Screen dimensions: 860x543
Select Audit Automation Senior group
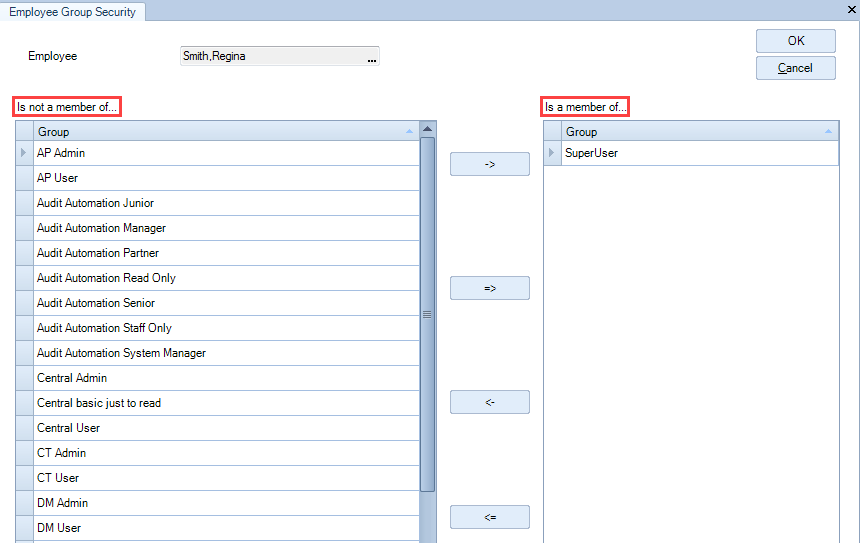tap(226, 303)
